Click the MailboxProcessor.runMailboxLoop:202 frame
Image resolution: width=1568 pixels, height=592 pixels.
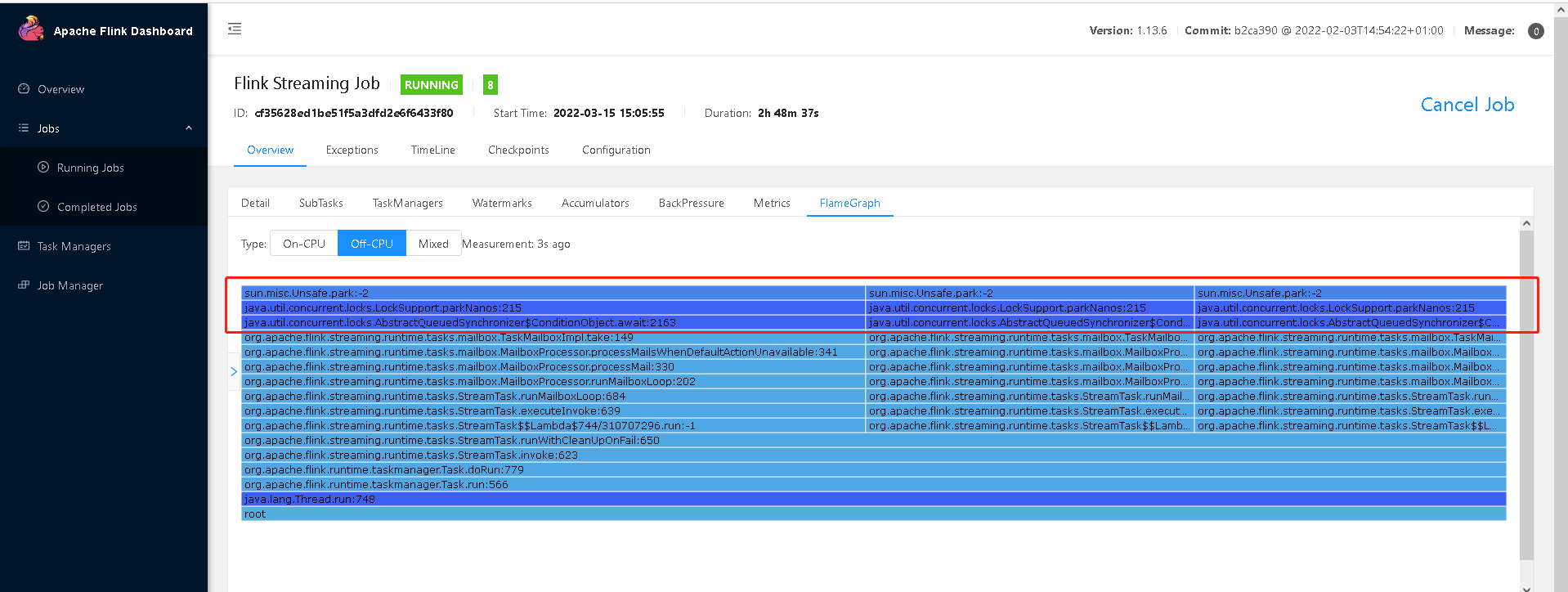[553, 382]
